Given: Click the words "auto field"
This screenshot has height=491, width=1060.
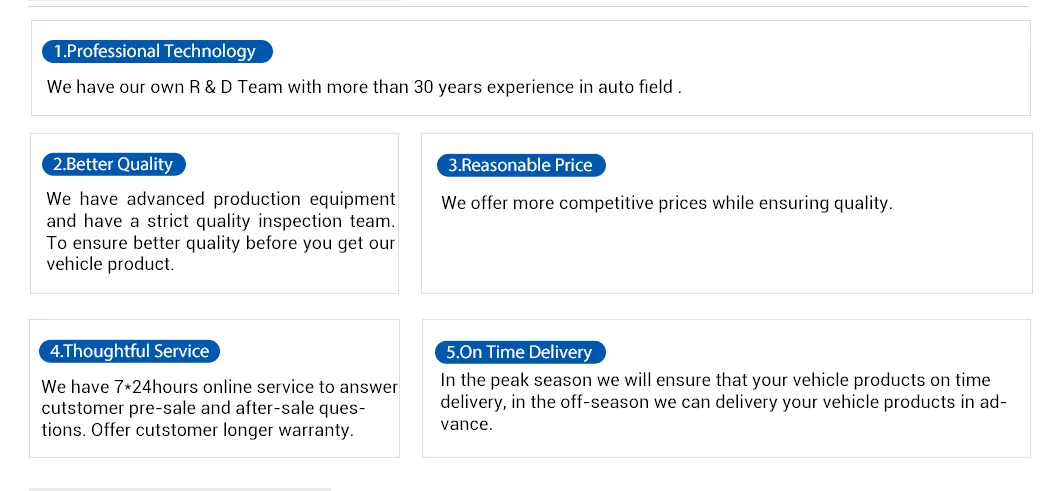Looking at the screenshot, I should 635,87.
